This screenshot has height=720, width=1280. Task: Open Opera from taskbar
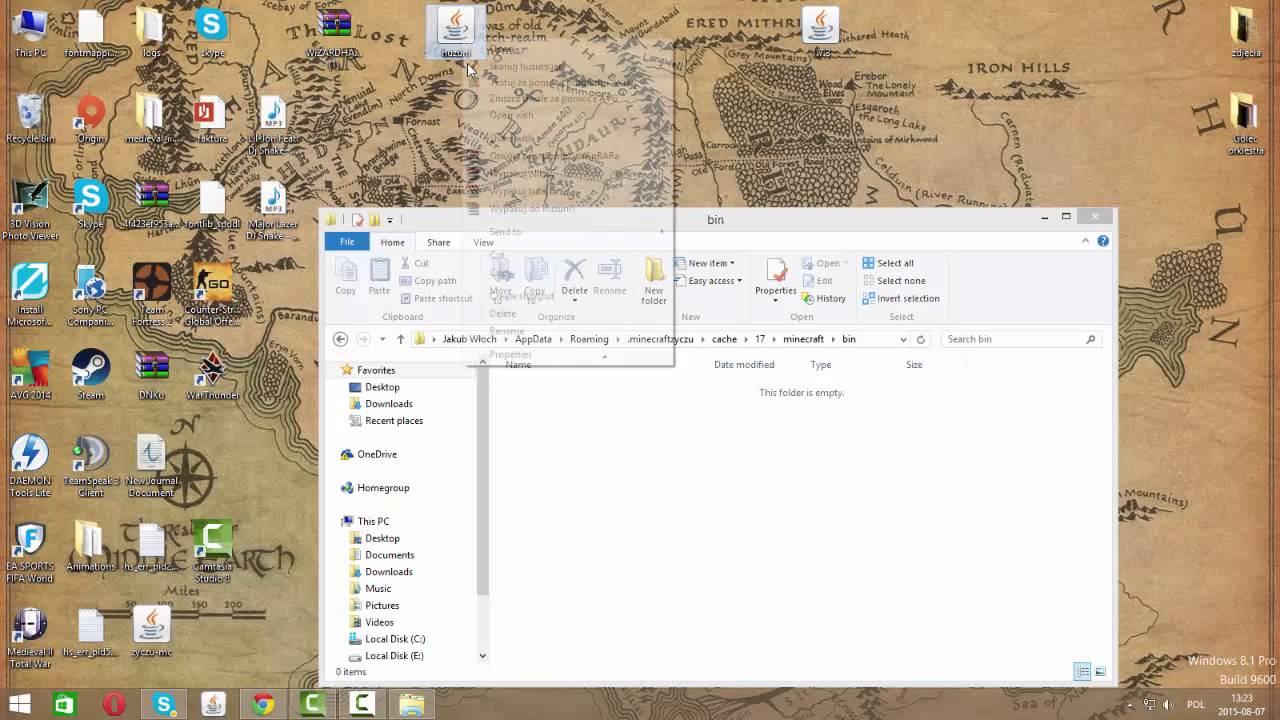tap(114, 705)
